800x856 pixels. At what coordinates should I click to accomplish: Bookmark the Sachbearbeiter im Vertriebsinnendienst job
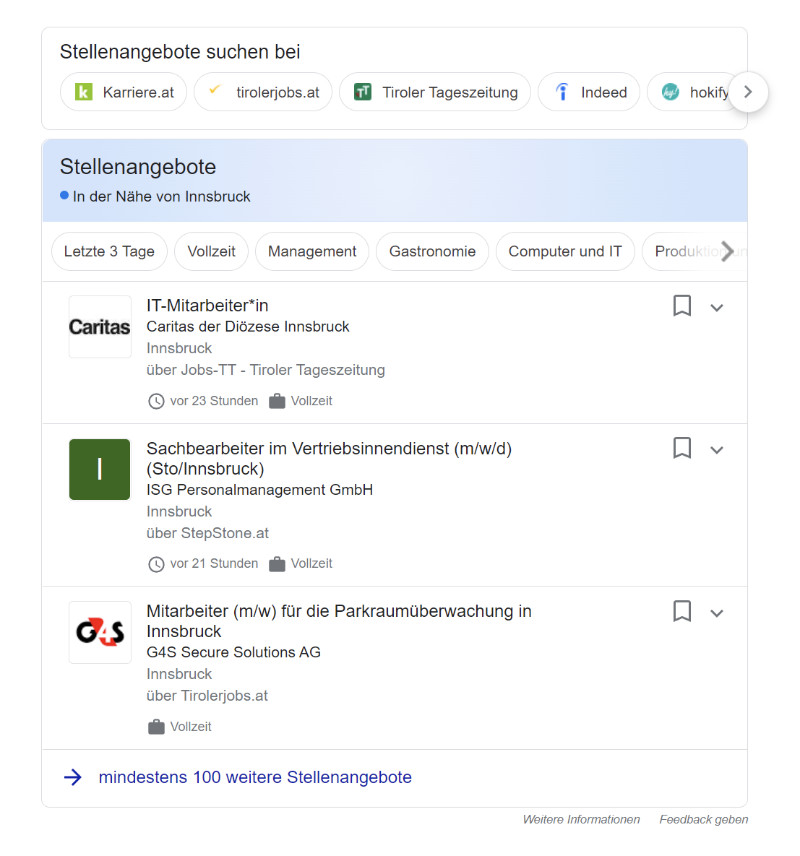coord(682,448)
